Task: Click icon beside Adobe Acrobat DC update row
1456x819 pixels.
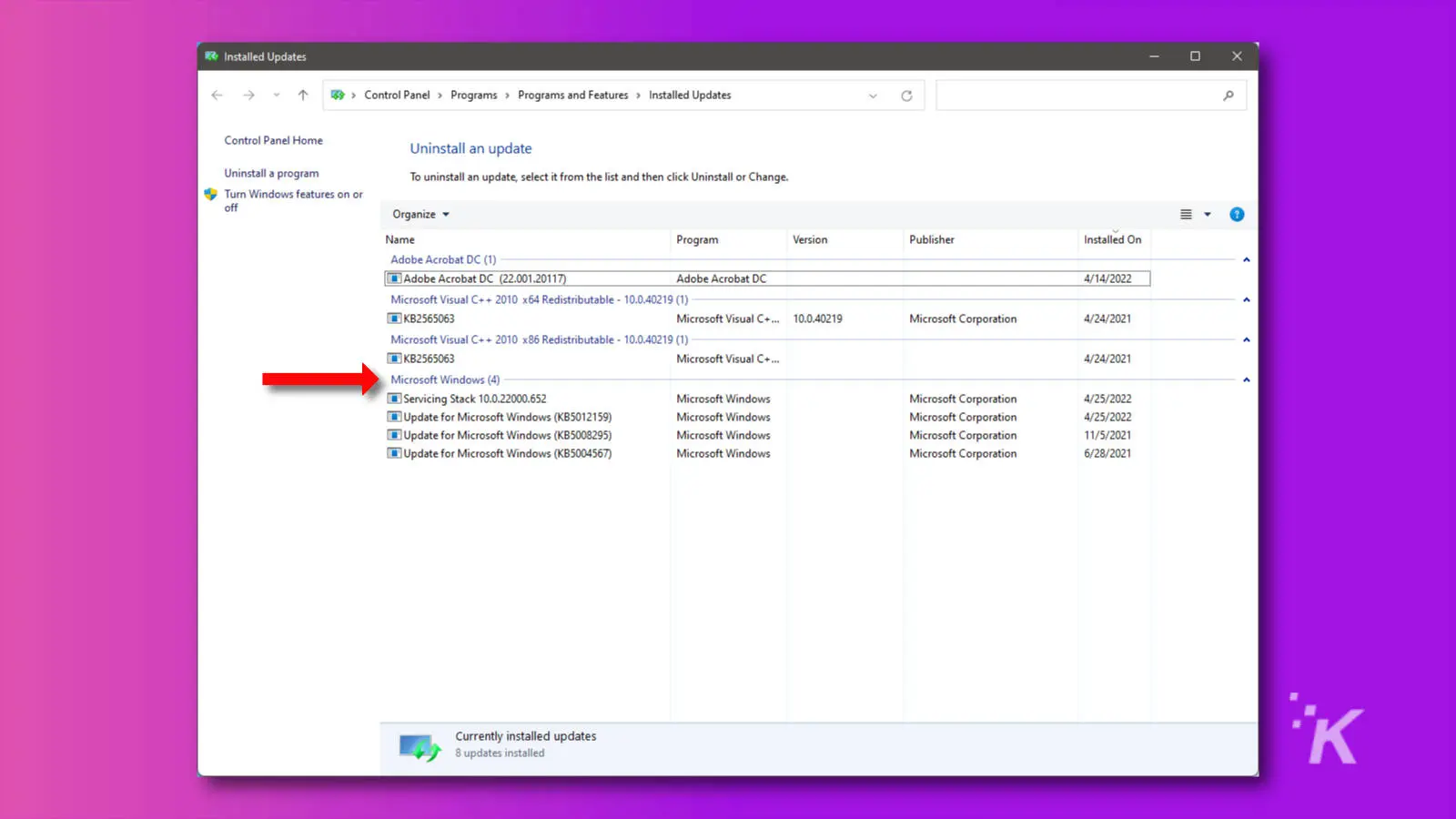Action: pos(394,278)
